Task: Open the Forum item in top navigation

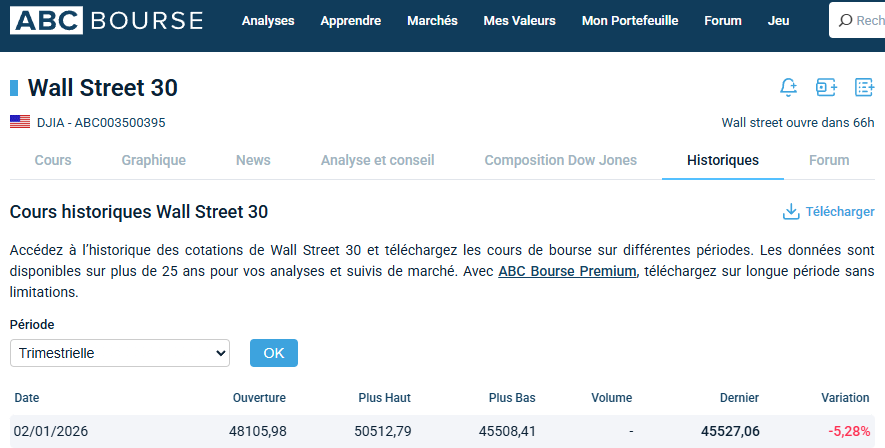Action: click(x=722, y=21)
